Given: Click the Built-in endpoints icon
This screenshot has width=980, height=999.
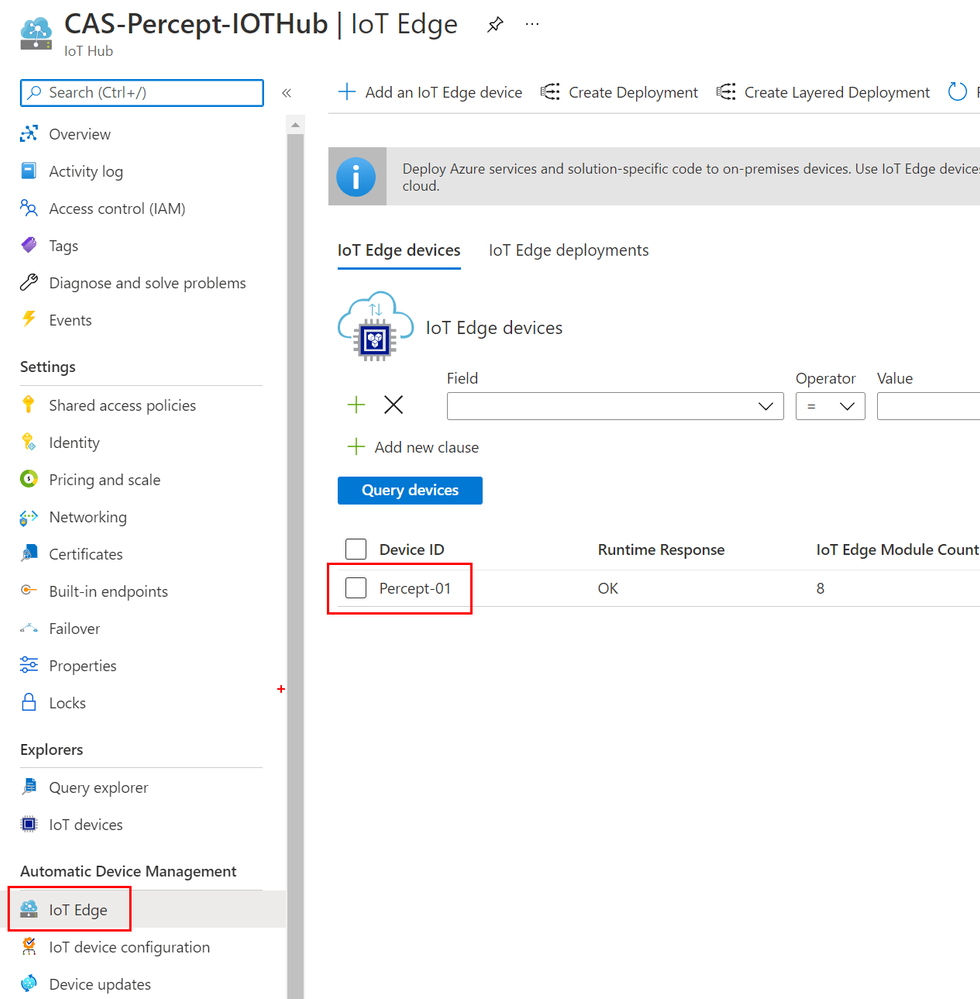Looking at the screenshot, I should coord(29,591).
